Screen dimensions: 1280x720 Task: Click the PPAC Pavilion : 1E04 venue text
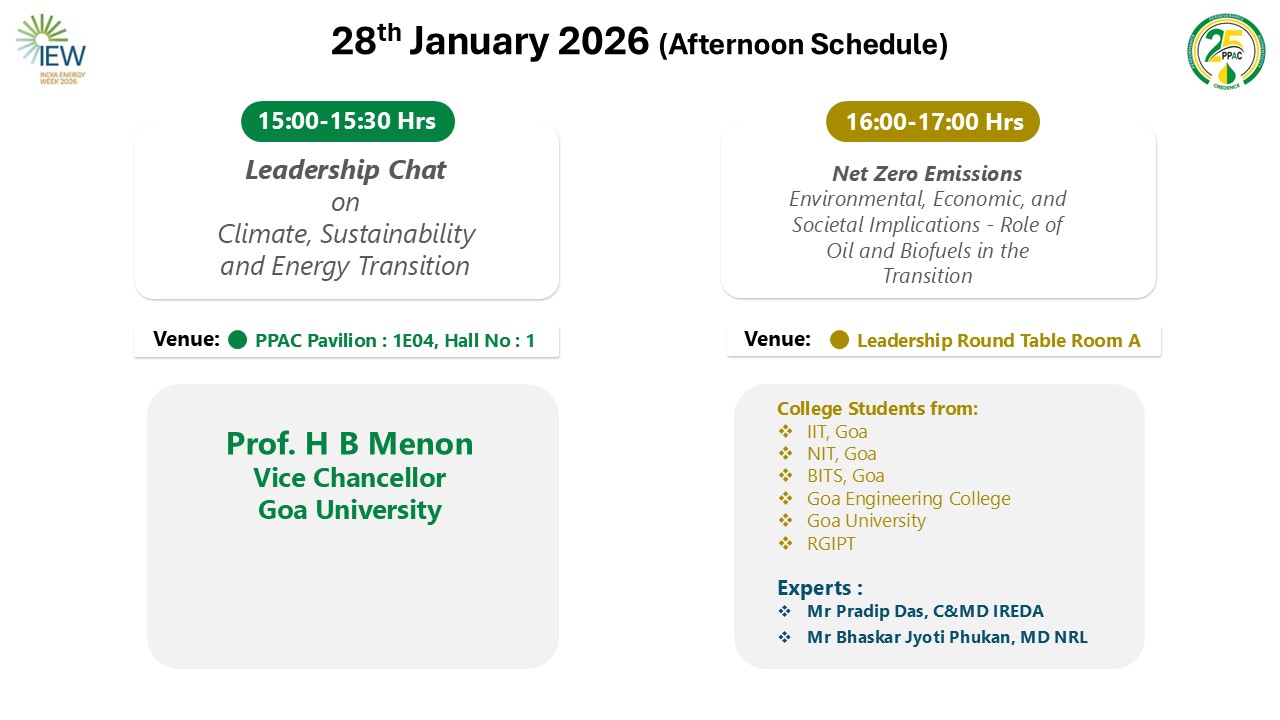(x=395, y=341)
